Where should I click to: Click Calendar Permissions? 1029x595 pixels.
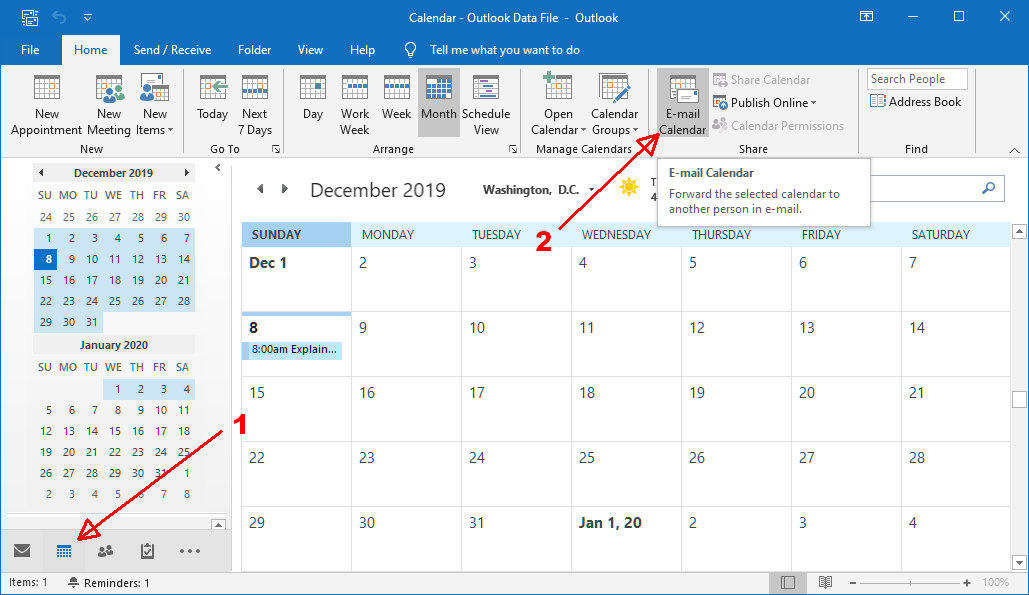[778, 125]
